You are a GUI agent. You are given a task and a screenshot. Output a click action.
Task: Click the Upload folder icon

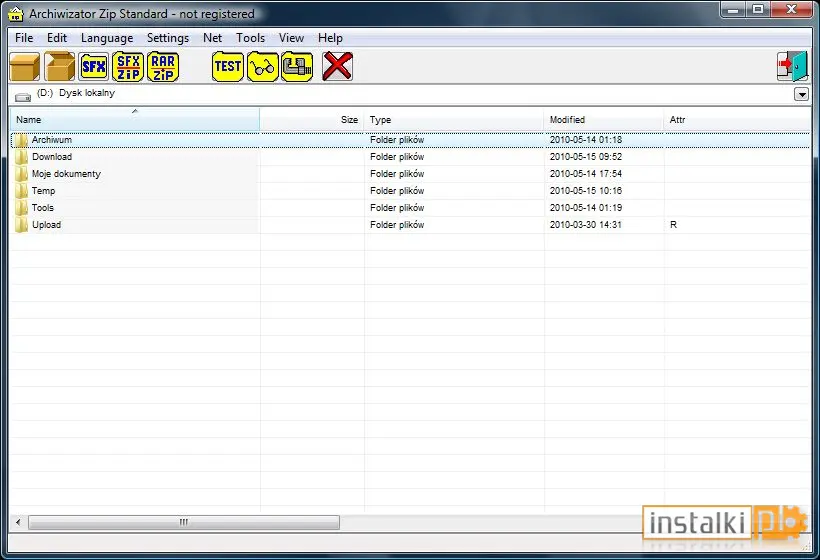click(x=21, y=225)
